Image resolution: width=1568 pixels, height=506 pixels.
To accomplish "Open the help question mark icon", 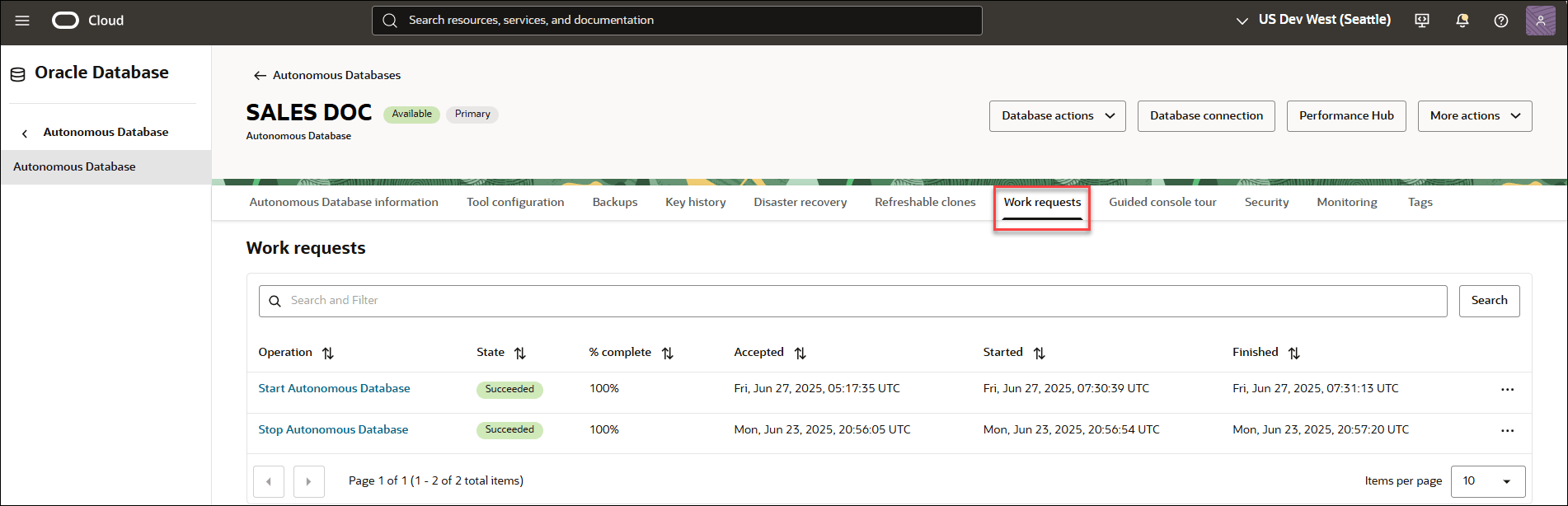I will tap(1500, 21).
